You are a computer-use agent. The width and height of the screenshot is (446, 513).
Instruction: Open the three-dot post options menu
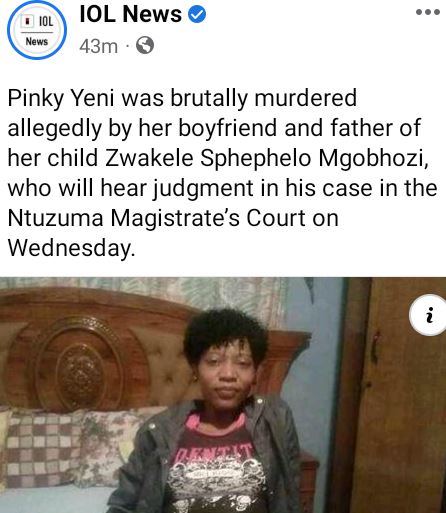click(428, 12)
